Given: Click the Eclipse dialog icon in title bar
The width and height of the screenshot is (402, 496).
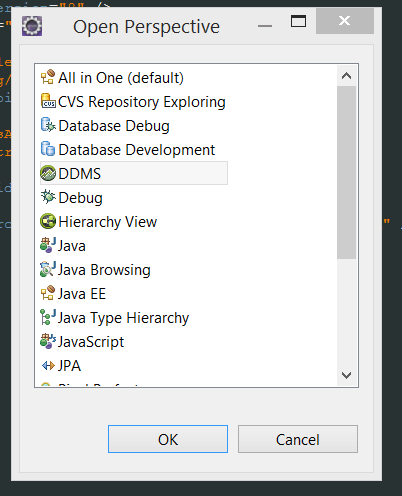Looking at the screenshot, I should (x=32, y=26).
